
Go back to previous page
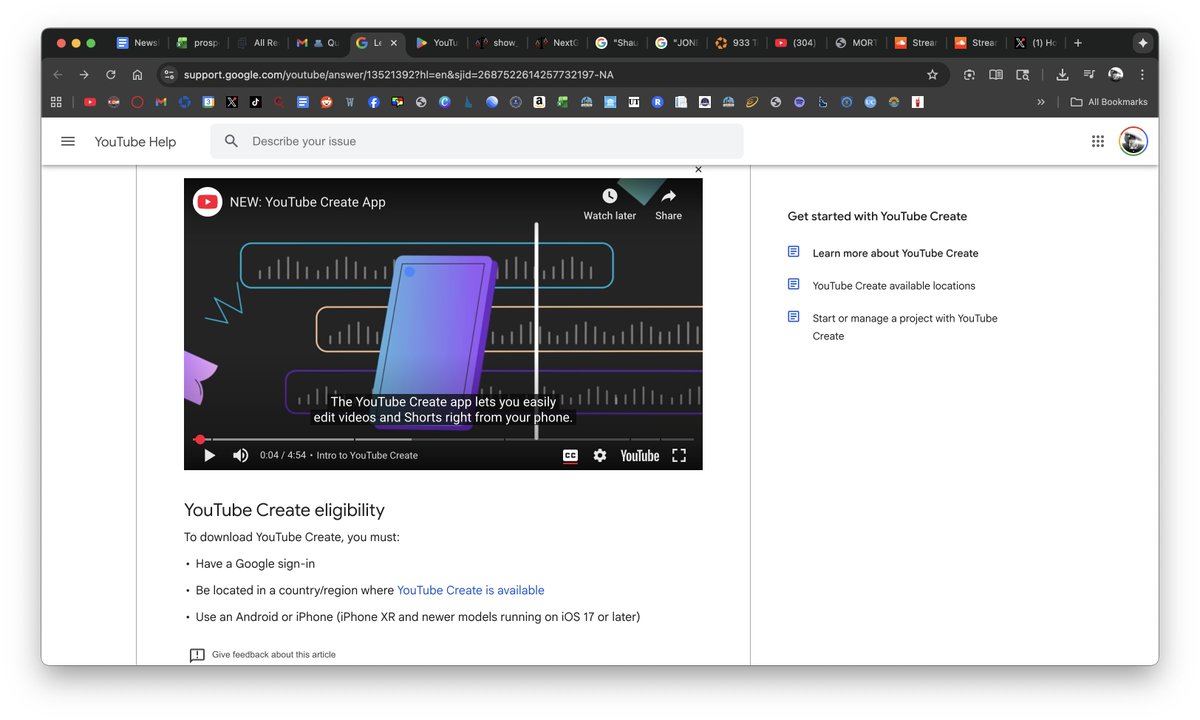58,74
